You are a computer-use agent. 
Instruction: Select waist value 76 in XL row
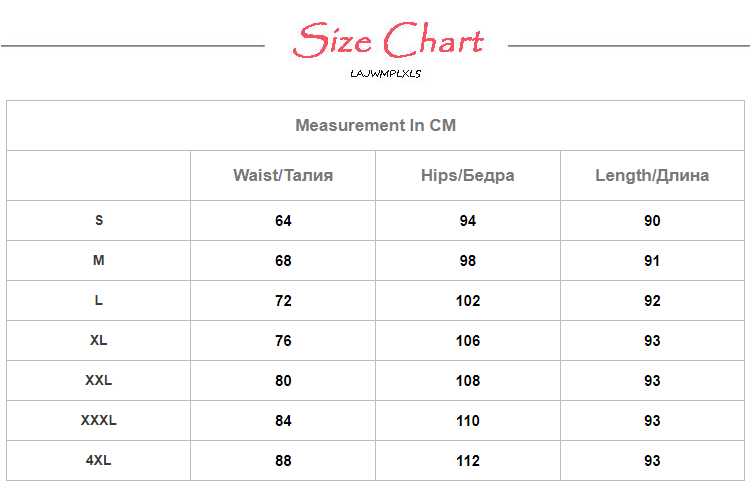(283, 341)
